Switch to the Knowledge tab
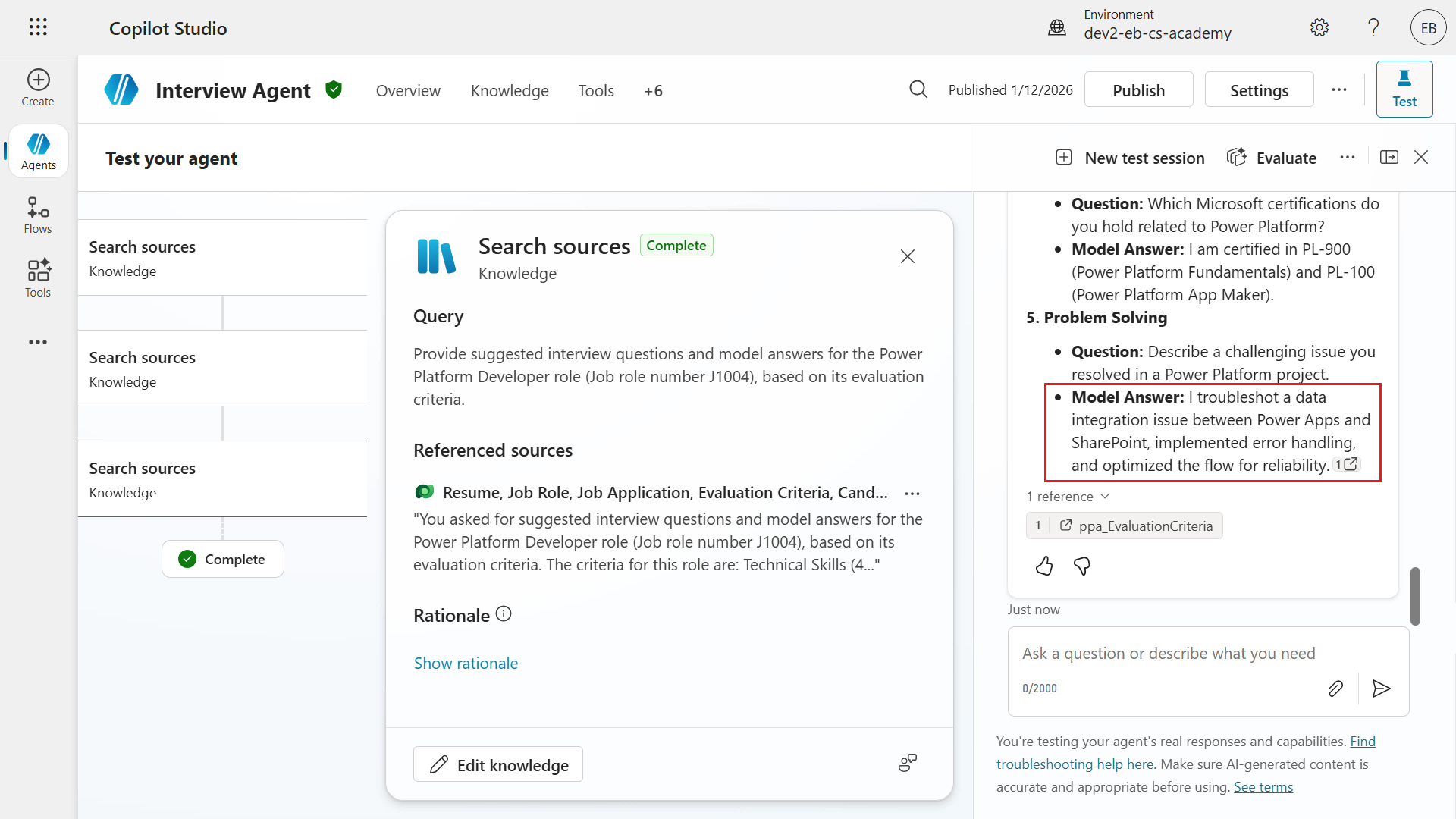Image resolution: width=1456 pixels, height=819 pixels. click(510, 91)
